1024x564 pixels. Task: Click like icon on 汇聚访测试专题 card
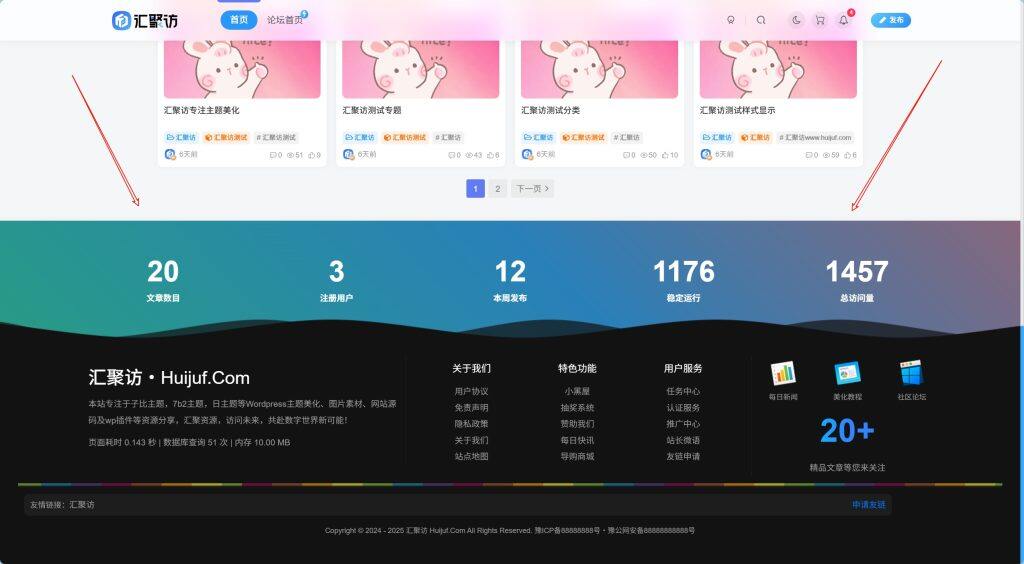pos(490,155)
